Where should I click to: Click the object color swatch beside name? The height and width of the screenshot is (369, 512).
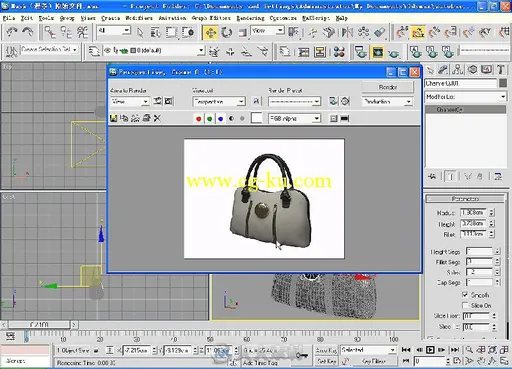503,83
